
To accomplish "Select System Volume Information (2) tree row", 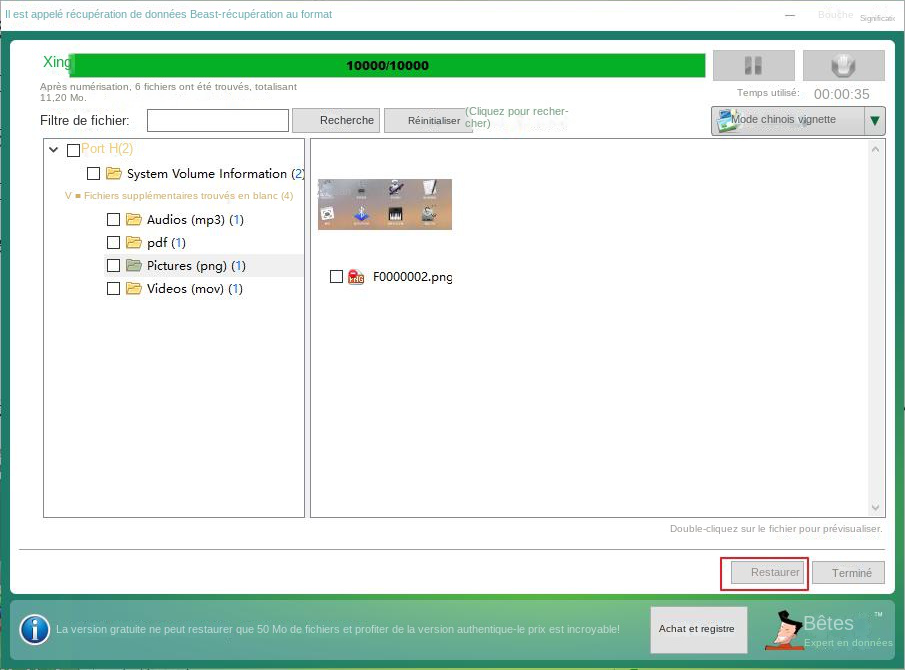I will [195, 173].
